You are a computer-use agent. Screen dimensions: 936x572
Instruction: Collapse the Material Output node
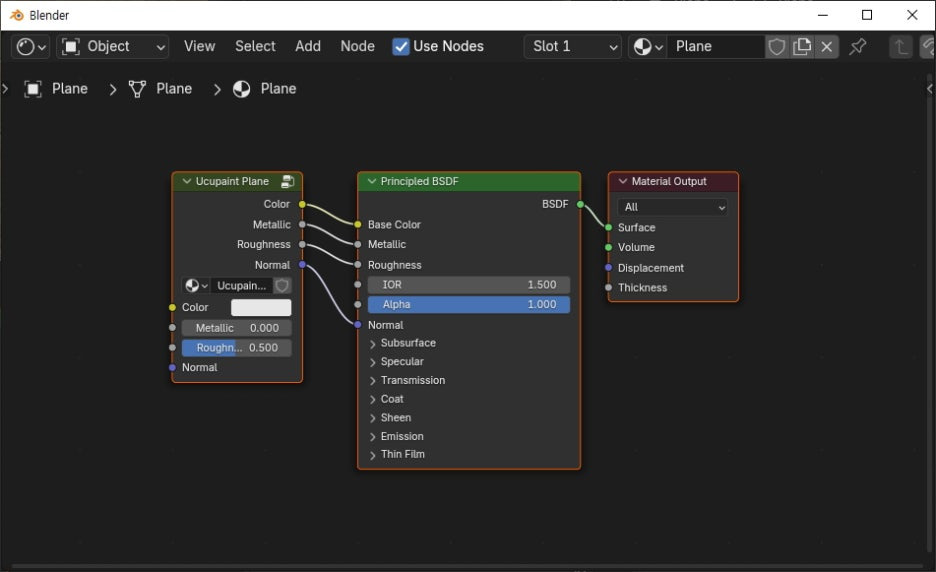point(623,181)
